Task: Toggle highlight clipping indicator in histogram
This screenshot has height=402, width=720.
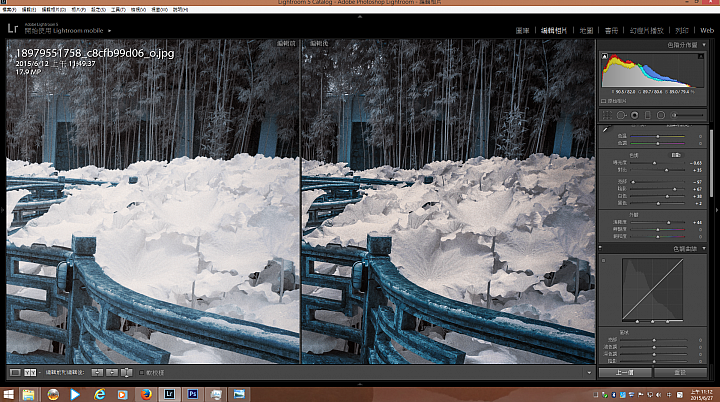Action: (x=701, y=56)
